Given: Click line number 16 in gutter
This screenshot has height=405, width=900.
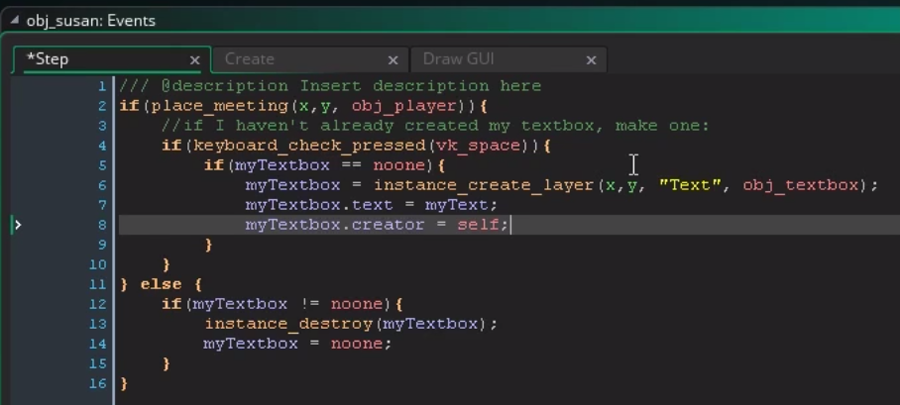Looking at the screenshot, I should 98,384.
